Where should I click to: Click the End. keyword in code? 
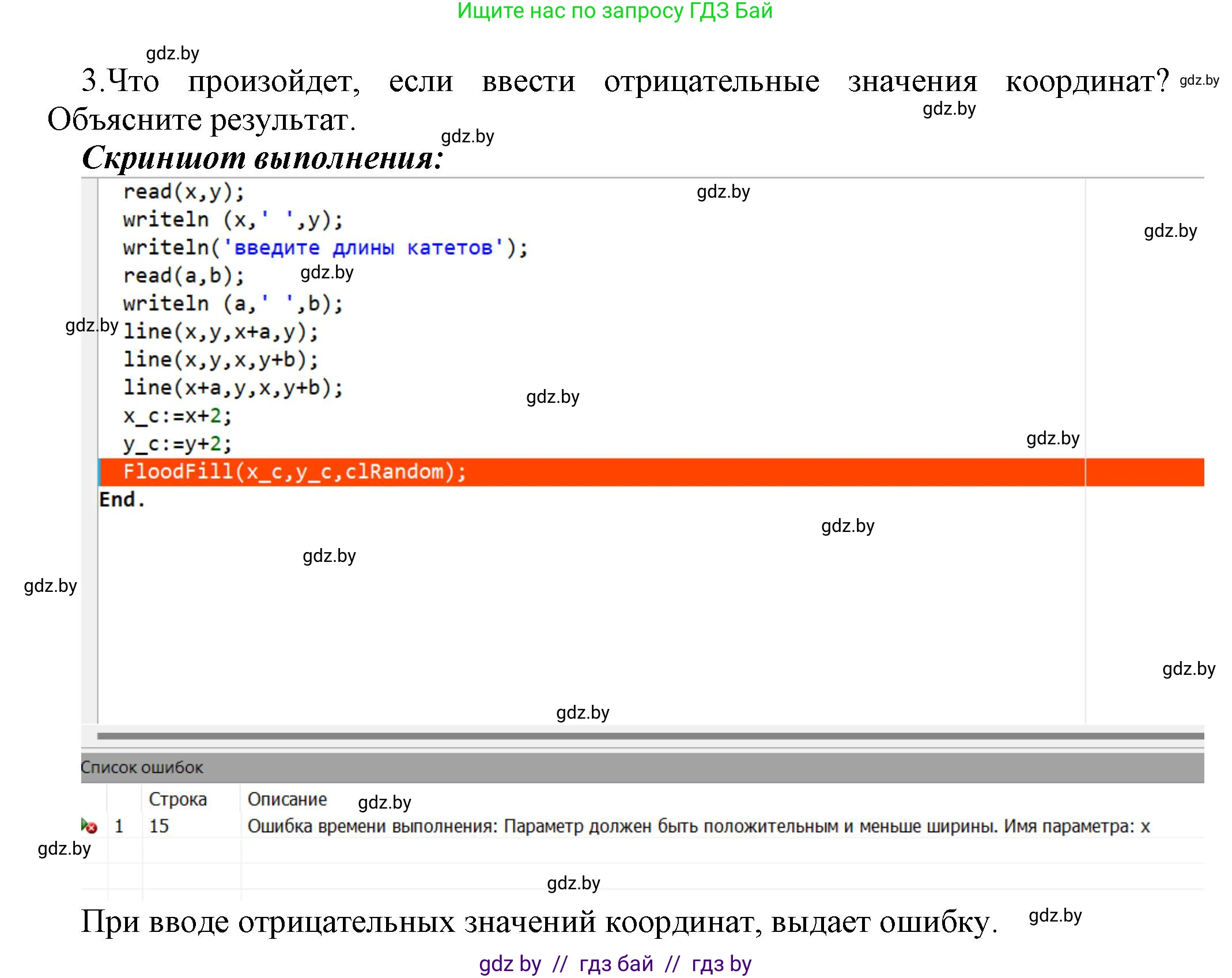pos(121,499)
